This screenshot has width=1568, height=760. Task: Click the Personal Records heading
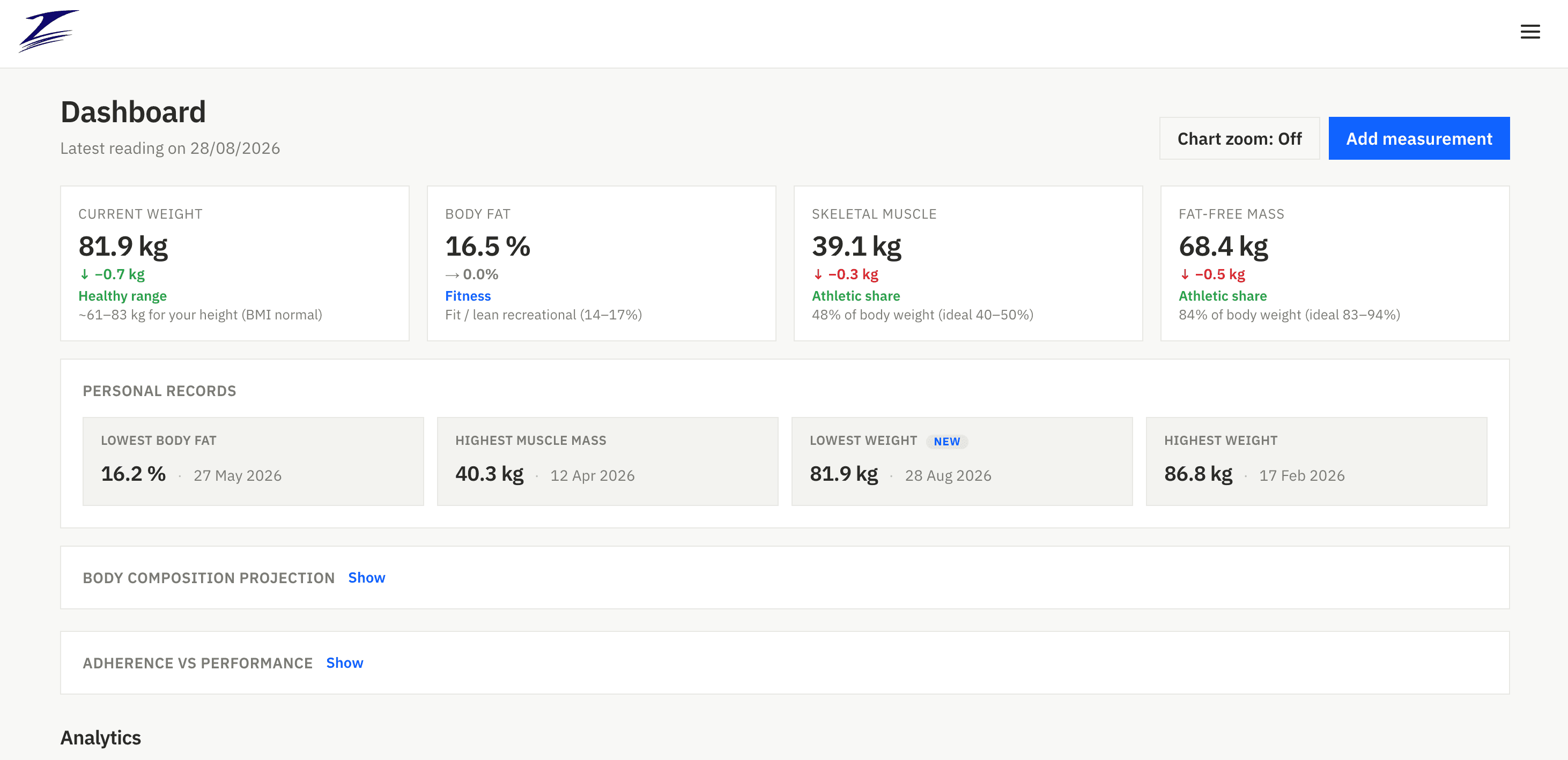coord(159,391)
